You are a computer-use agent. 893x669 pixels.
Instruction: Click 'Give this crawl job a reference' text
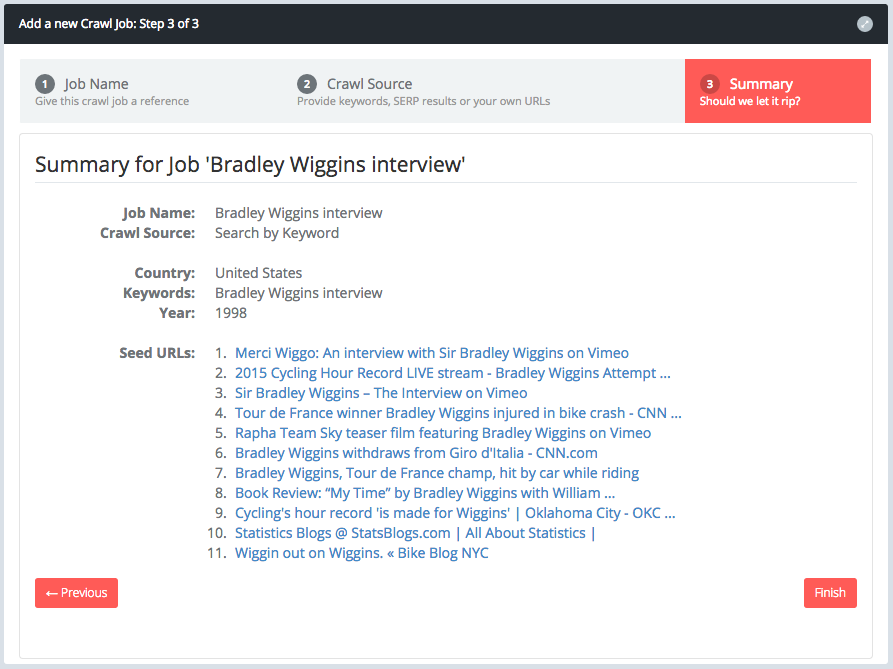(x=112, y=101)
